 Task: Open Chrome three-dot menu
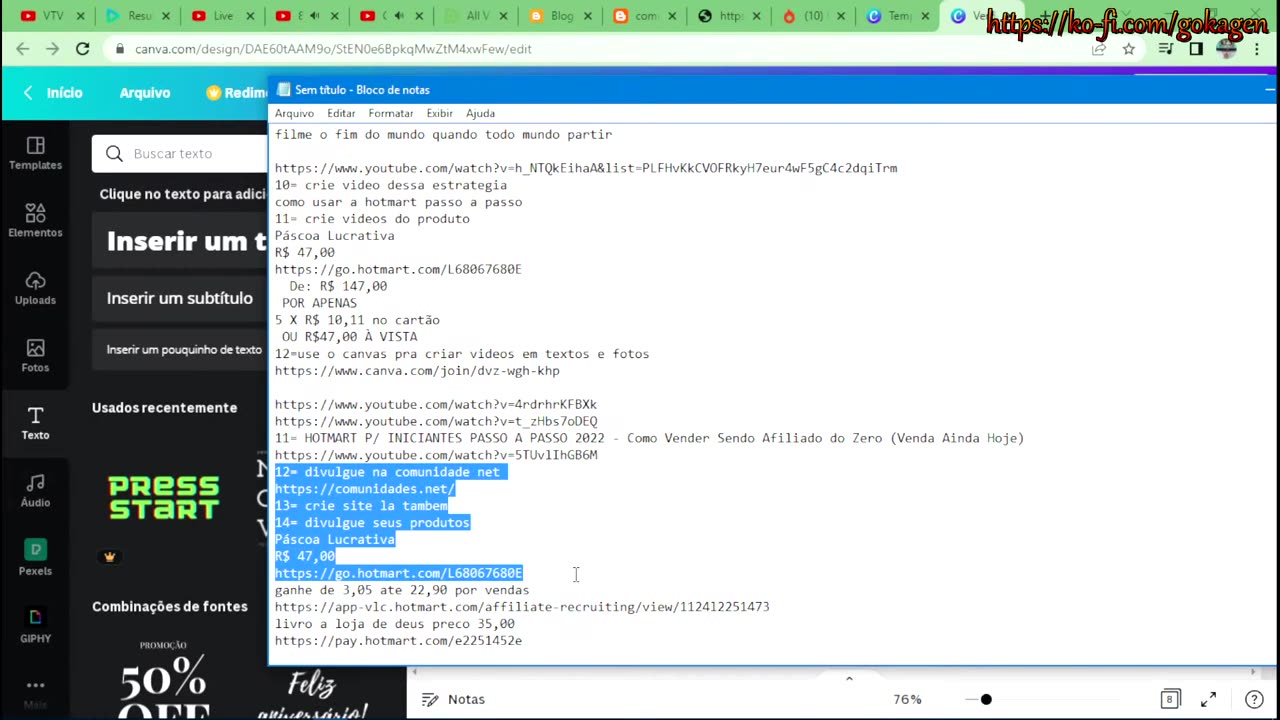click(1257, 49)
